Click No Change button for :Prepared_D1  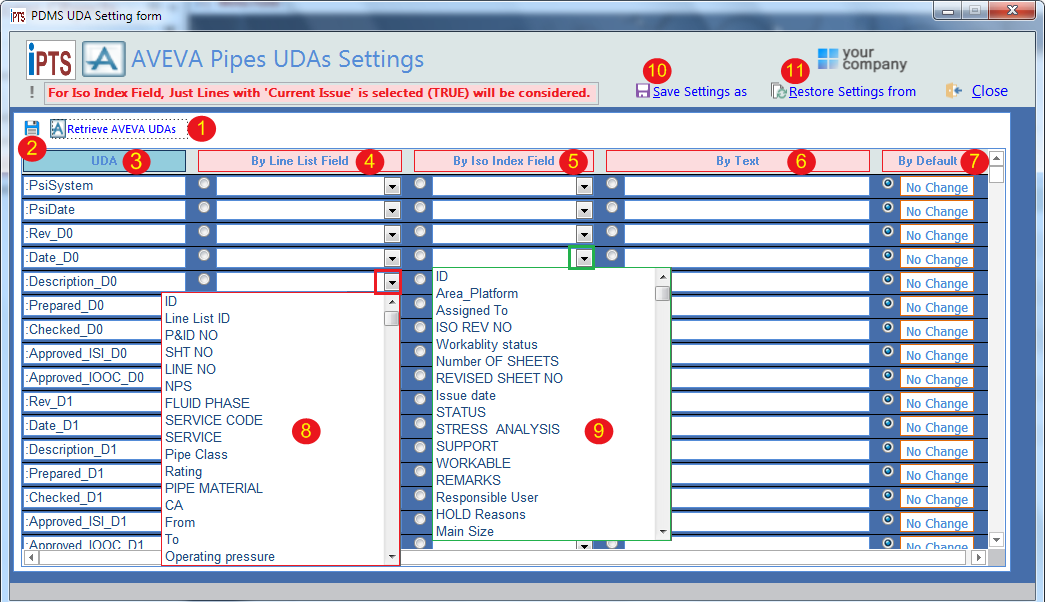click(936, 475)
